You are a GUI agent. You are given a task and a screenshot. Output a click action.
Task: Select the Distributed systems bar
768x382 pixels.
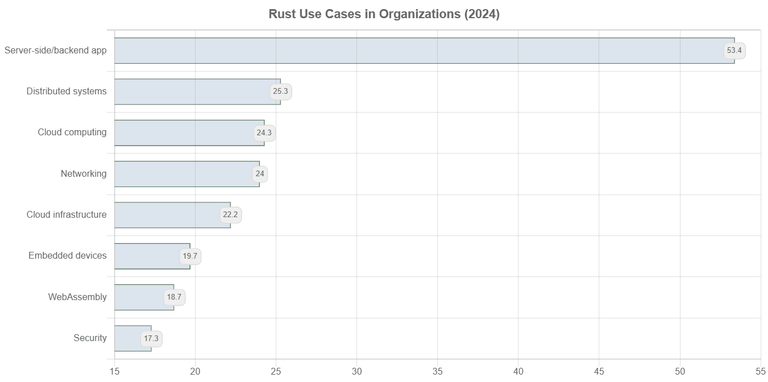tap(197, 92)
